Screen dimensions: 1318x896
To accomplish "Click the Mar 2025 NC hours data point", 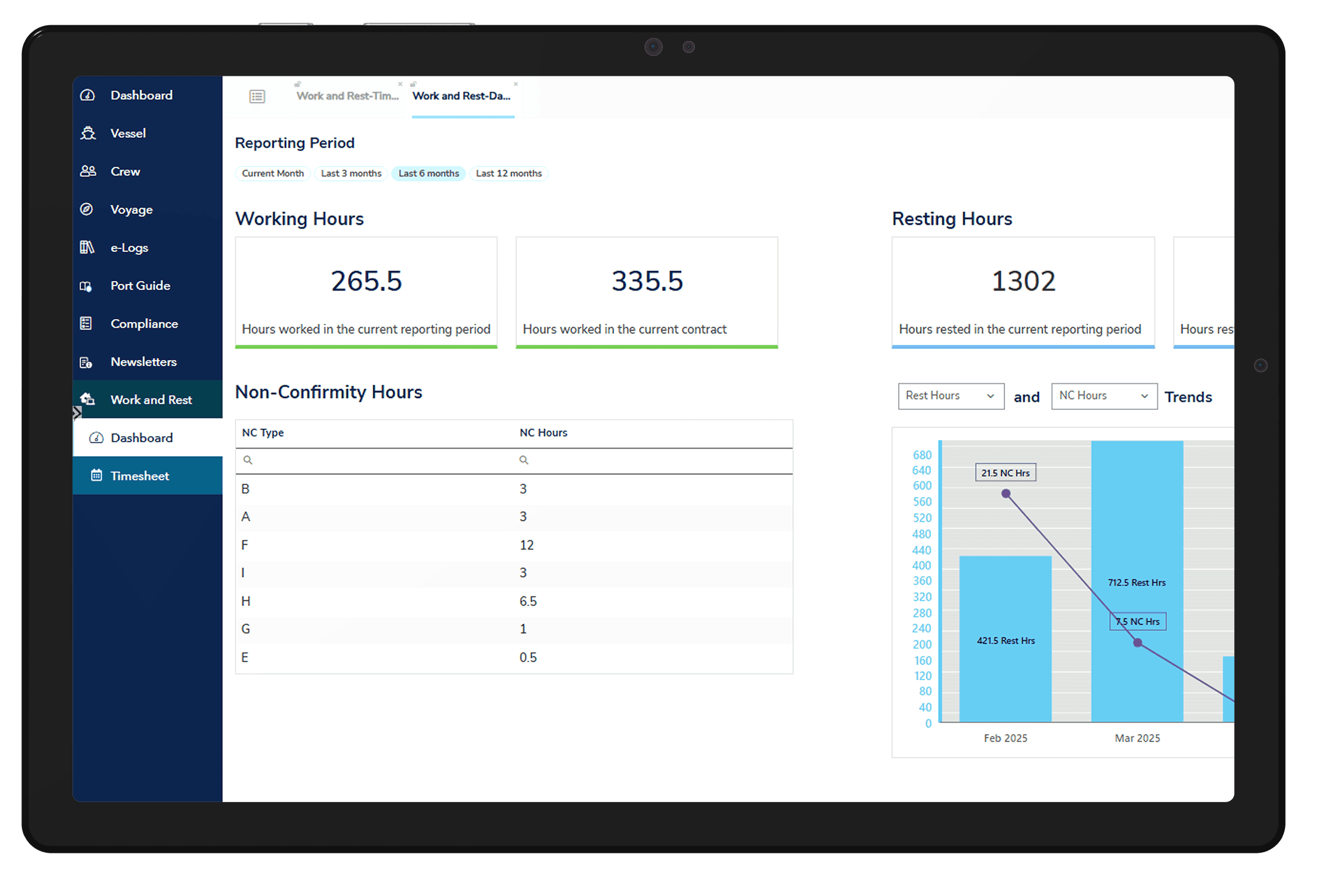I will click(1138, 643).
